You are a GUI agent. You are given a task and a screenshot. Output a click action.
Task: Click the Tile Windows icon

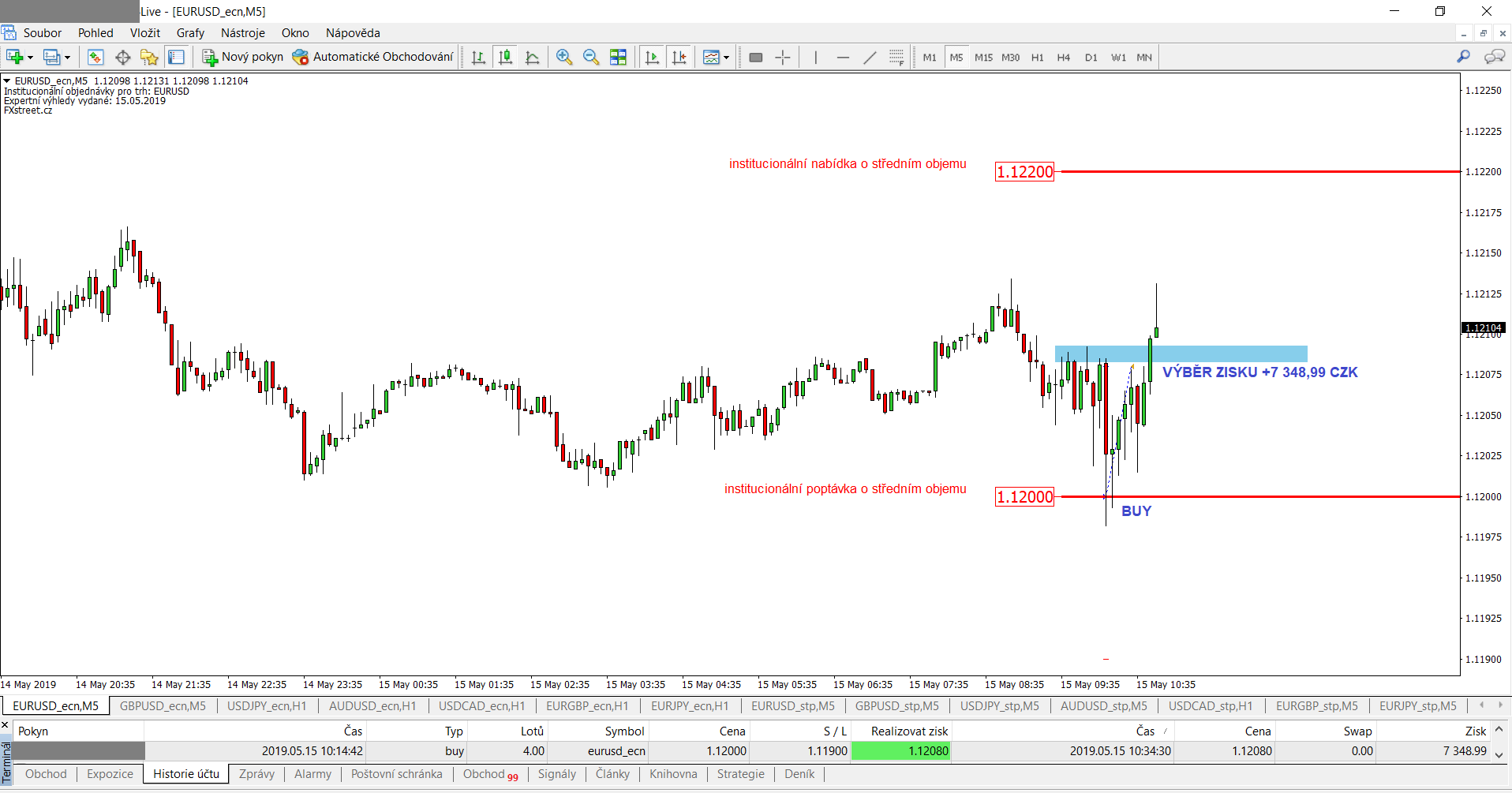tap(619, 57)
